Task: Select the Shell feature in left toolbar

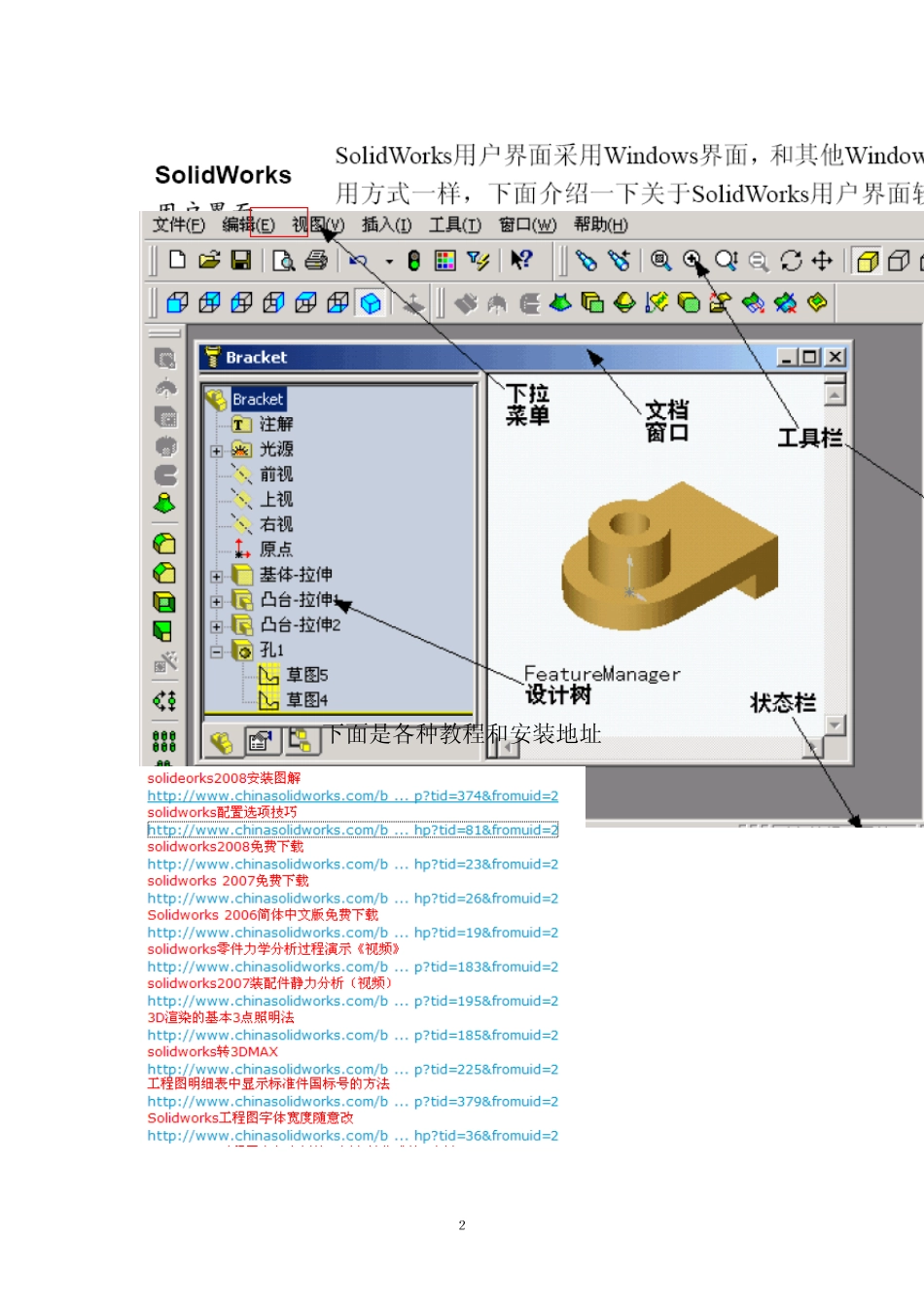Action: coord(165,602)
